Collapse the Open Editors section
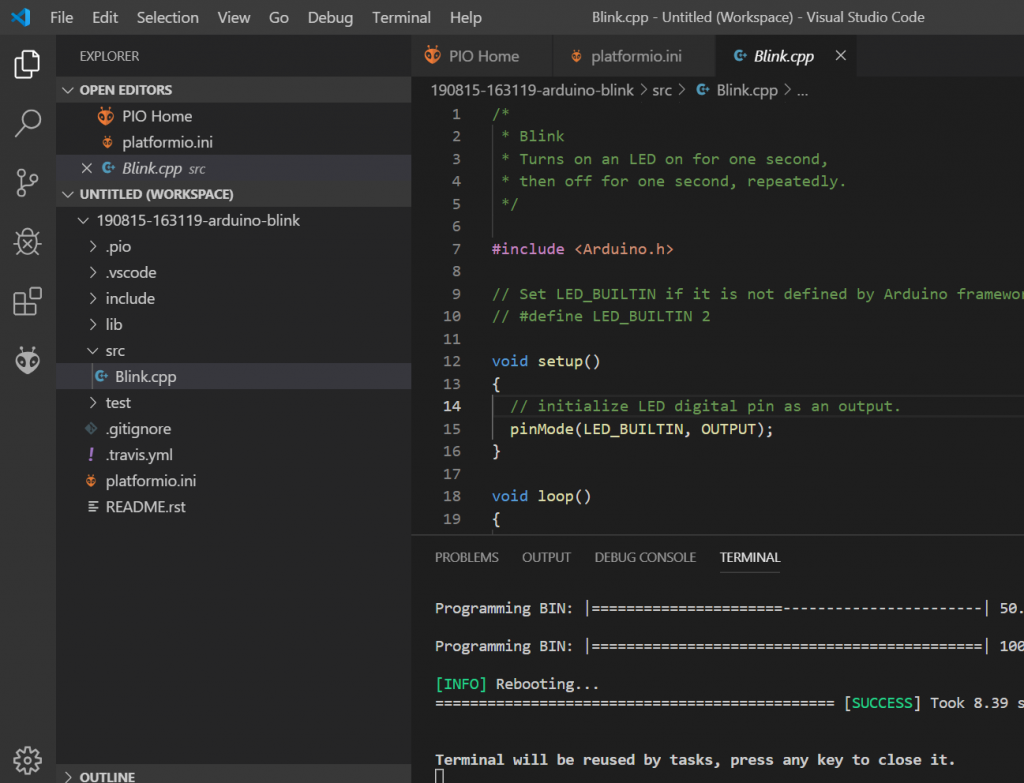The width and height of the screenshot is (1024, 783). pyautogui.click(x=125, y=90)
